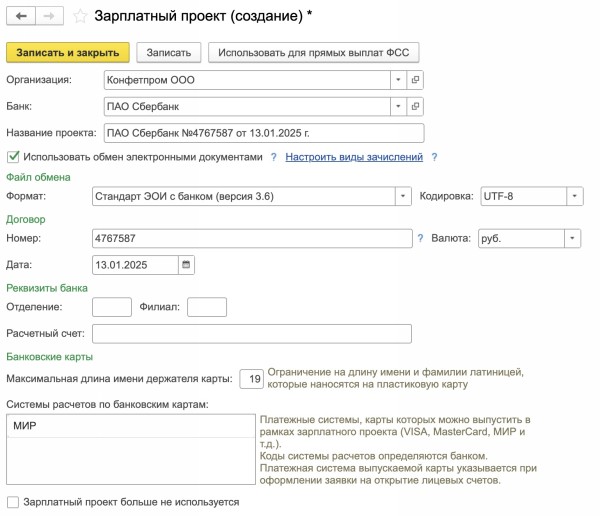Click Использовать для прямых выплат ФСС button

313,52
